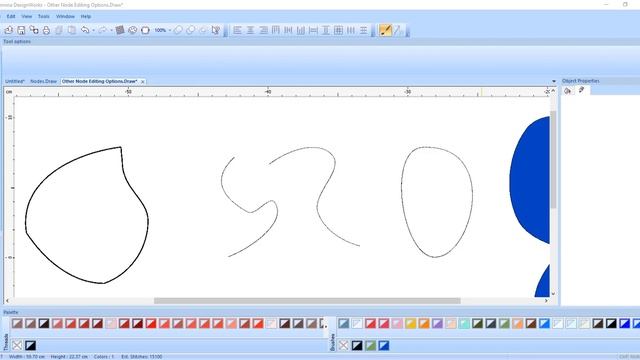Open the Window menu

pyautogui.click(x=65, y=16)
